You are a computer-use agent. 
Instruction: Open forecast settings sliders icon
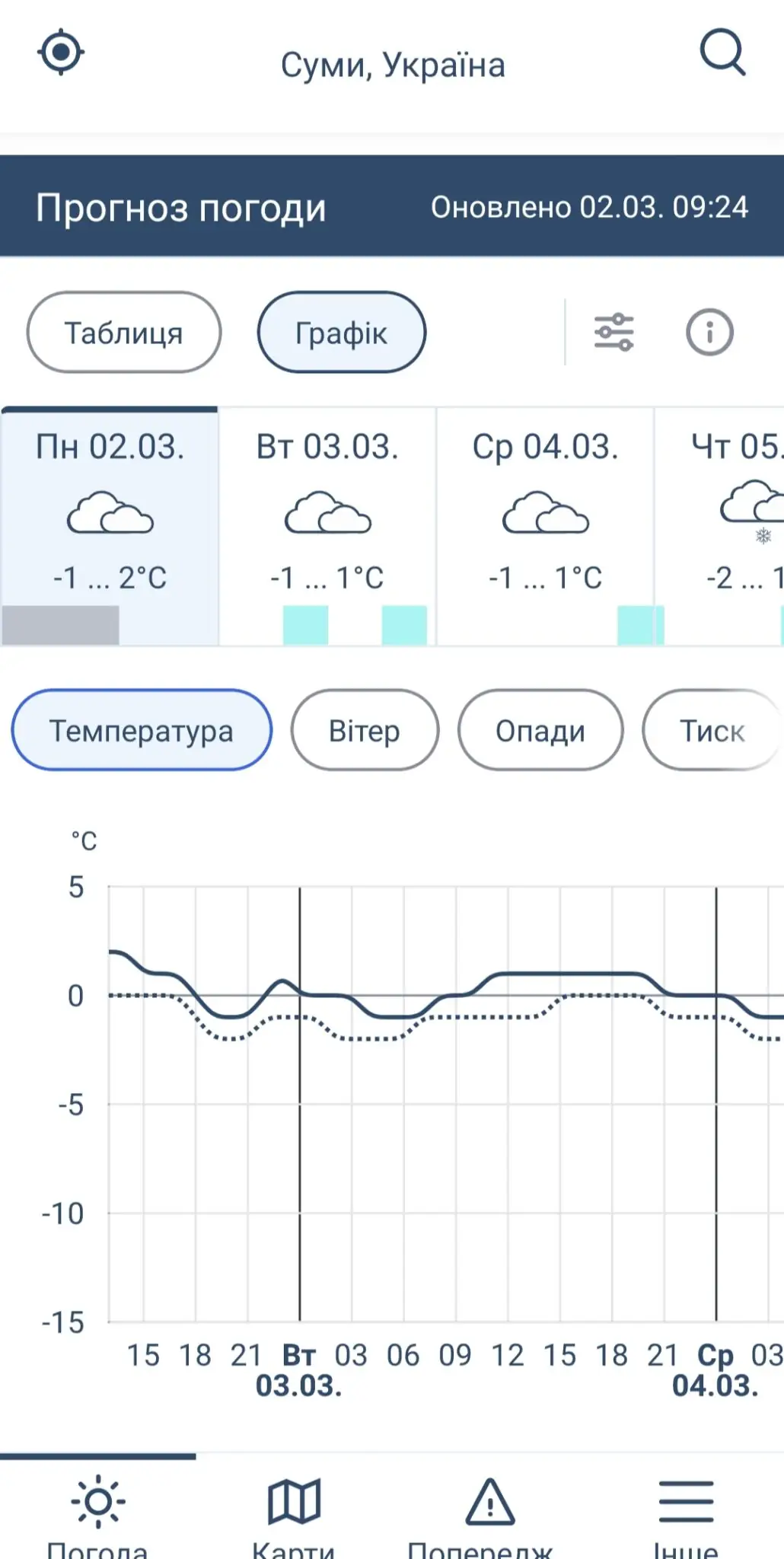click(x=613, y=332)
